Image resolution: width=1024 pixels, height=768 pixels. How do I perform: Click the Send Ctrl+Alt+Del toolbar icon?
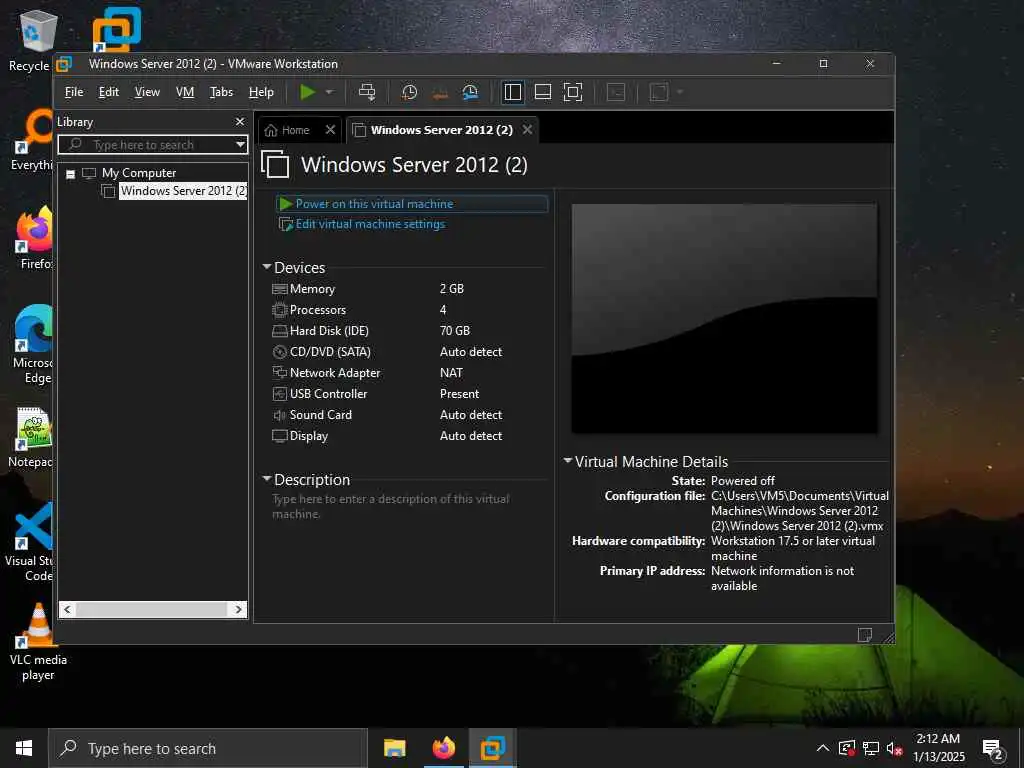point(367,92)
